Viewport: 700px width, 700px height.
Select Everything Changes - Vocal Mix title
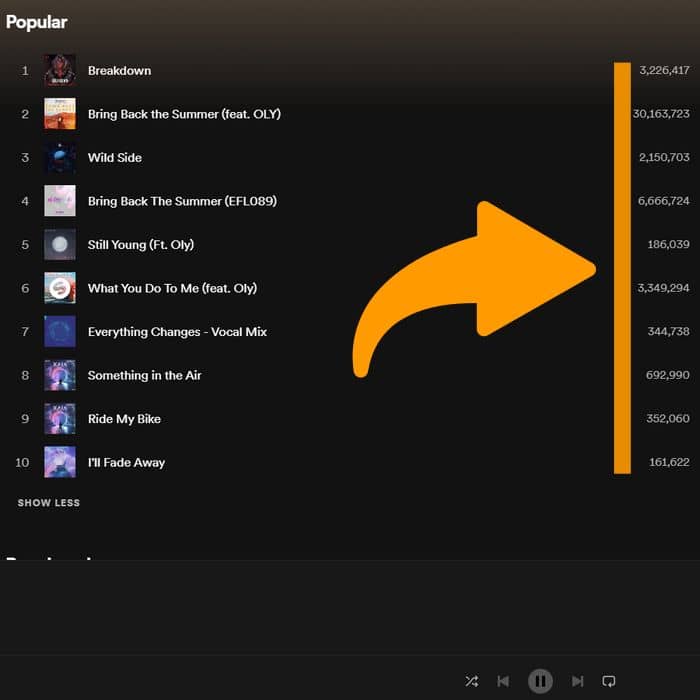coord(177,331)
